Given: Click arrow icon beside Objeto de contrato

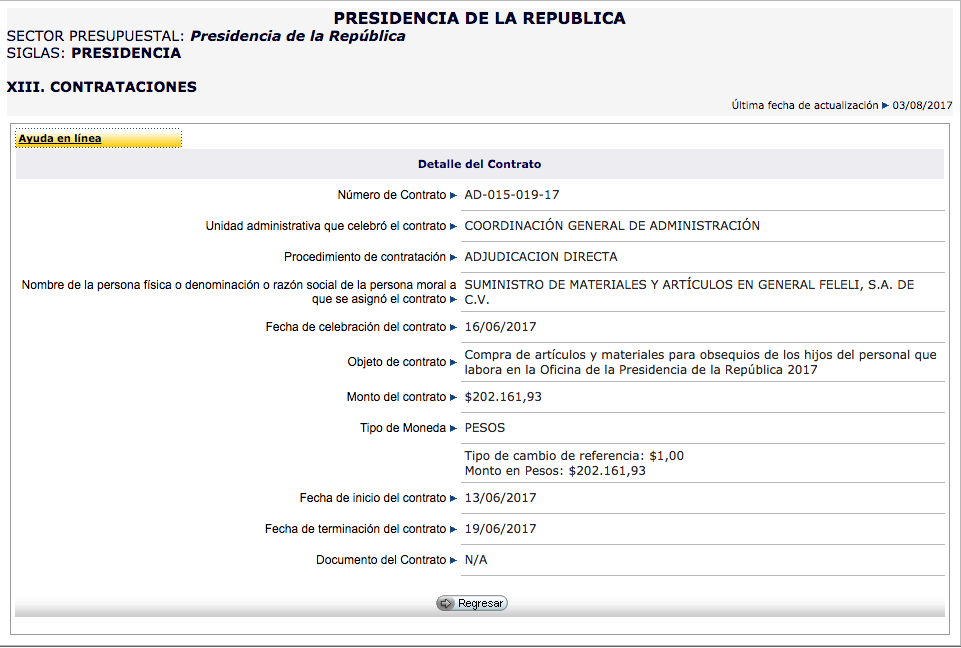Looking at the screenshot, I should (453, 362).
